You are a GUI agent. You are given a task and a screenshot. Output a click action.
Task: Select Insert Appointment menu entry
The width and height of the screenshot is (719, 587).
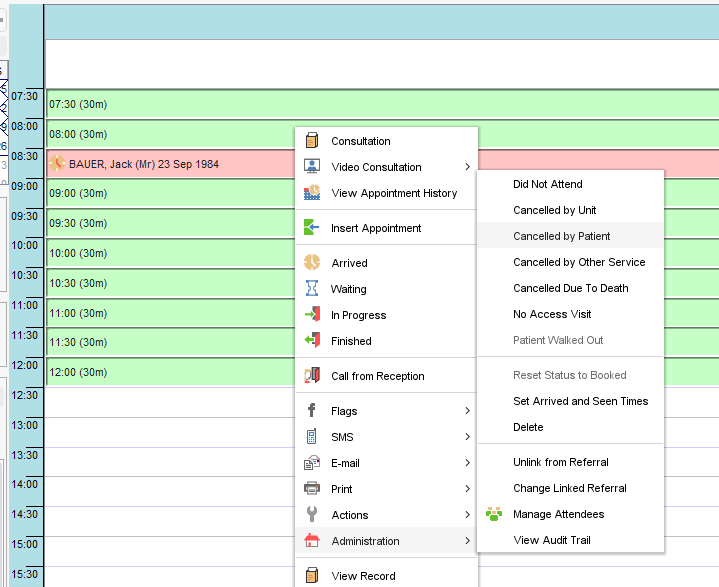click(x=387, y=228)
